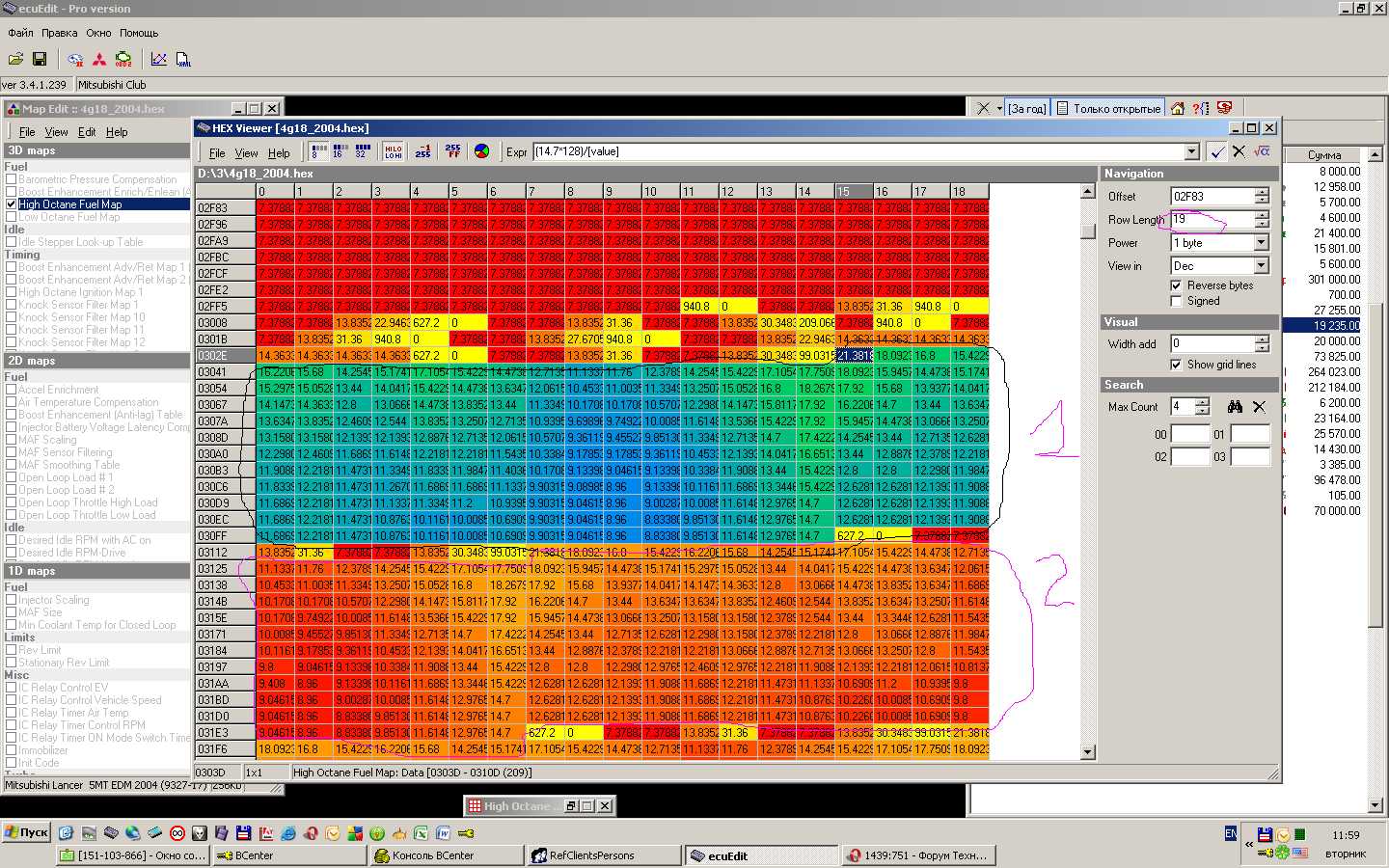Open View menu in HEX Viewer
This screenshot has width=1389, height=868.
coord(247,153)
